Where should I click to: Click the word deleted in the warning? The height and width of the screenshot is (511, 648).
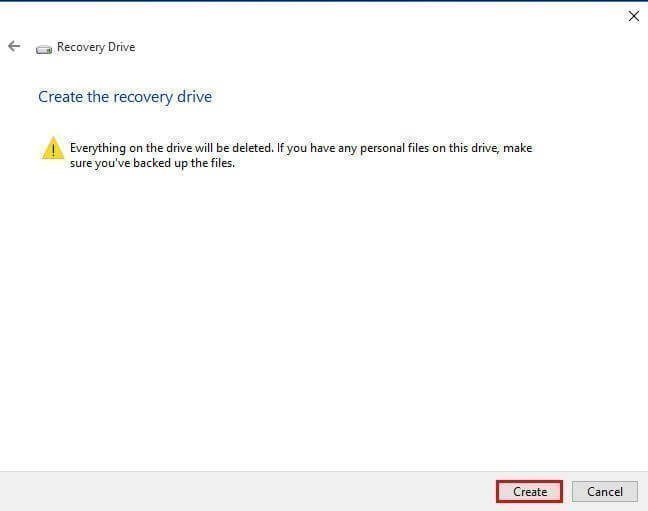coord(253,148)
